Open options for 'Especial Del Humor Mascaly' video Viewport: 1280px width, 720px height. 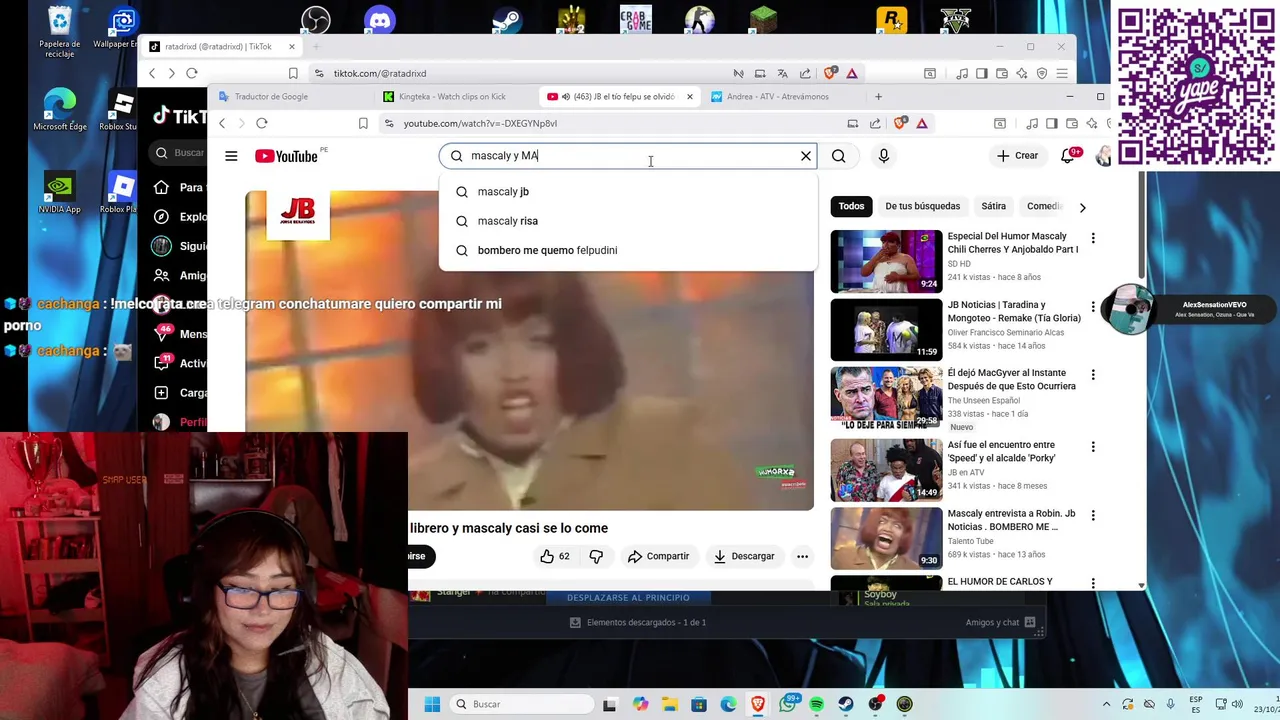1093,238
